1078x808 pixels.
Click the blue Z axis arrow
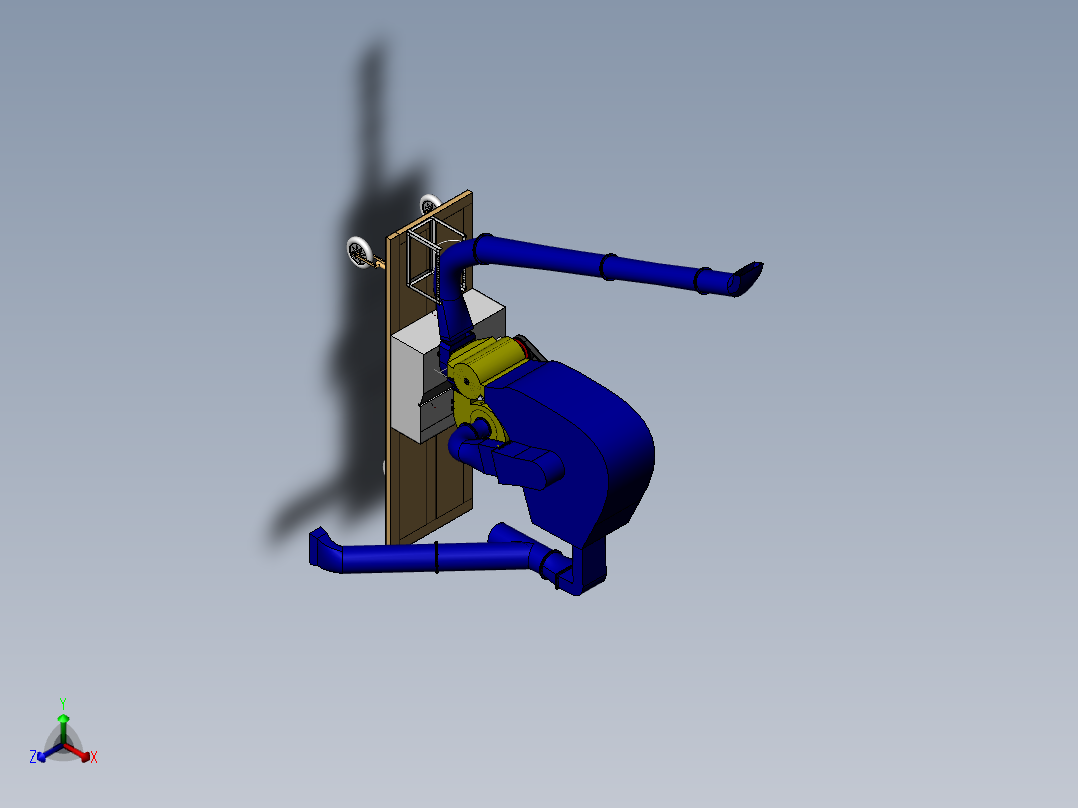pyautogui.click(x=41, y=757)
